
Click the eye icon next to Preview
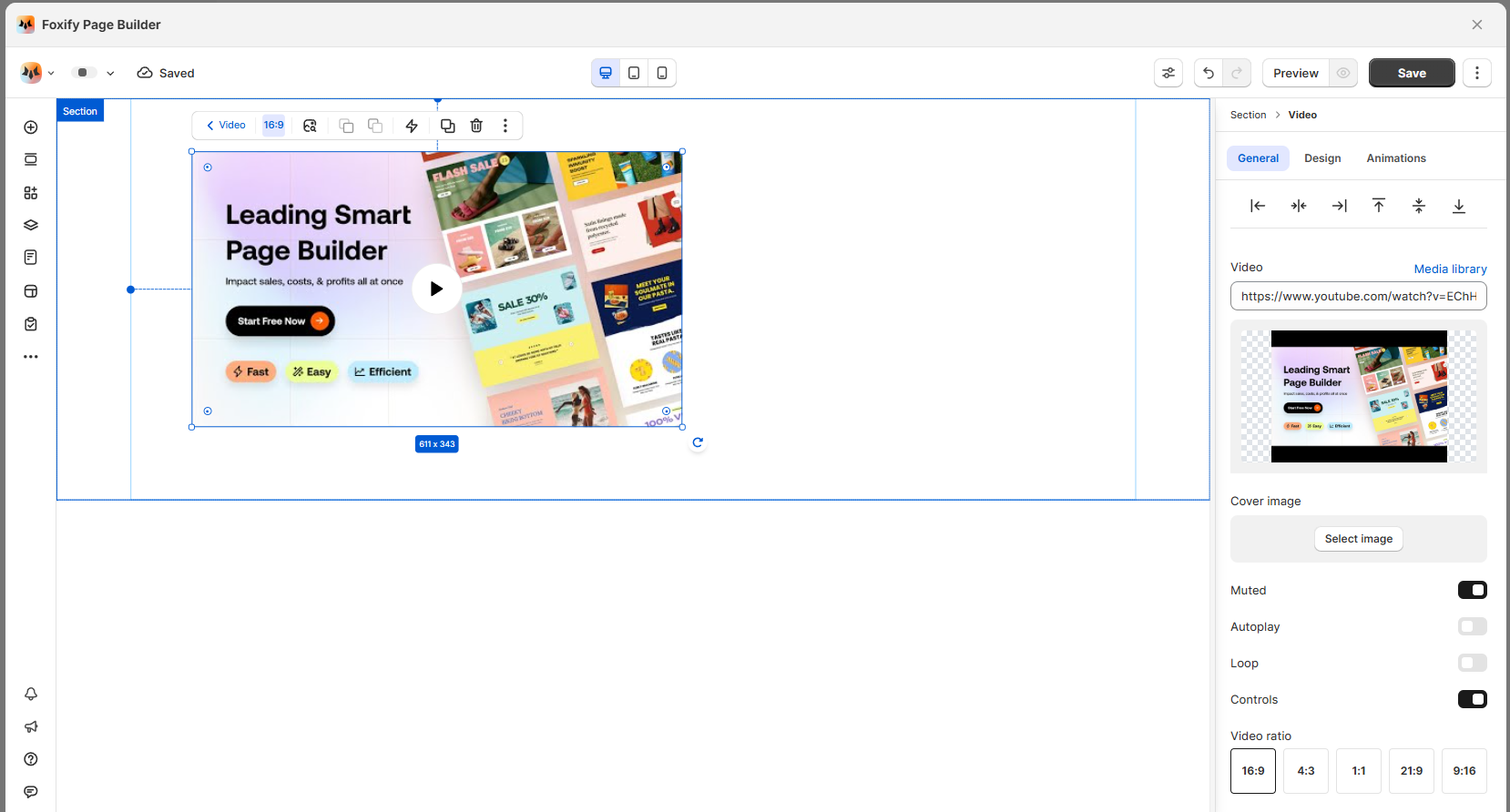pyautogui.click(x=1343, y=73)
